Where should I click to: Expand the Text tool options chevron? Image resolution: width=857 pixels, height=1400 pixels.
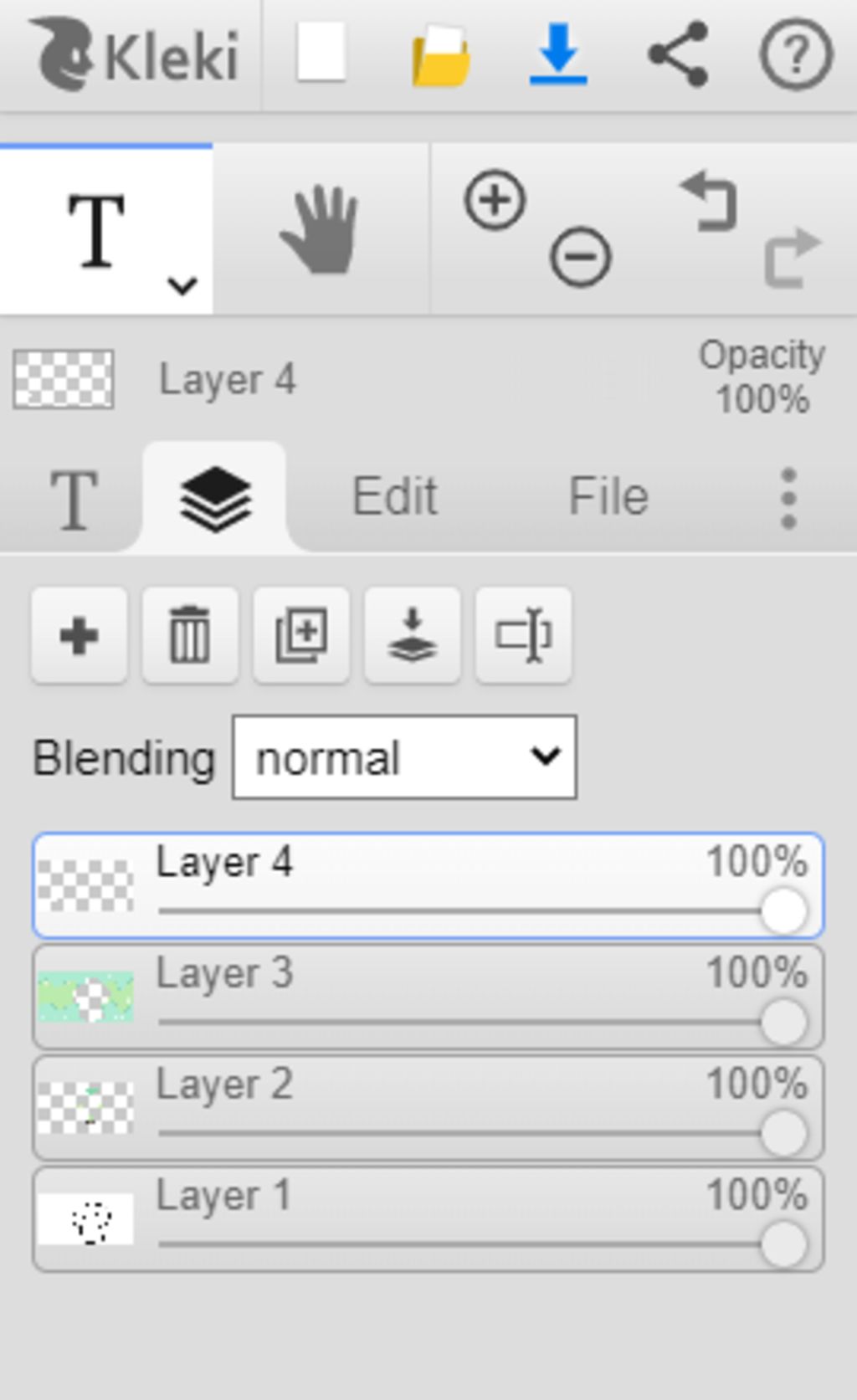tap(182, 286)
